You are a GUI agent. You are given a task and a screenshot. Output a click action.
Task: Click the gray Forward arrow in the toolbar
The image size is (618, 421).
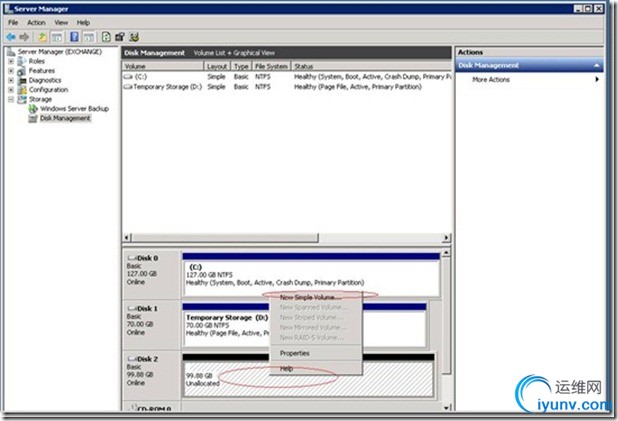(24, 37)
